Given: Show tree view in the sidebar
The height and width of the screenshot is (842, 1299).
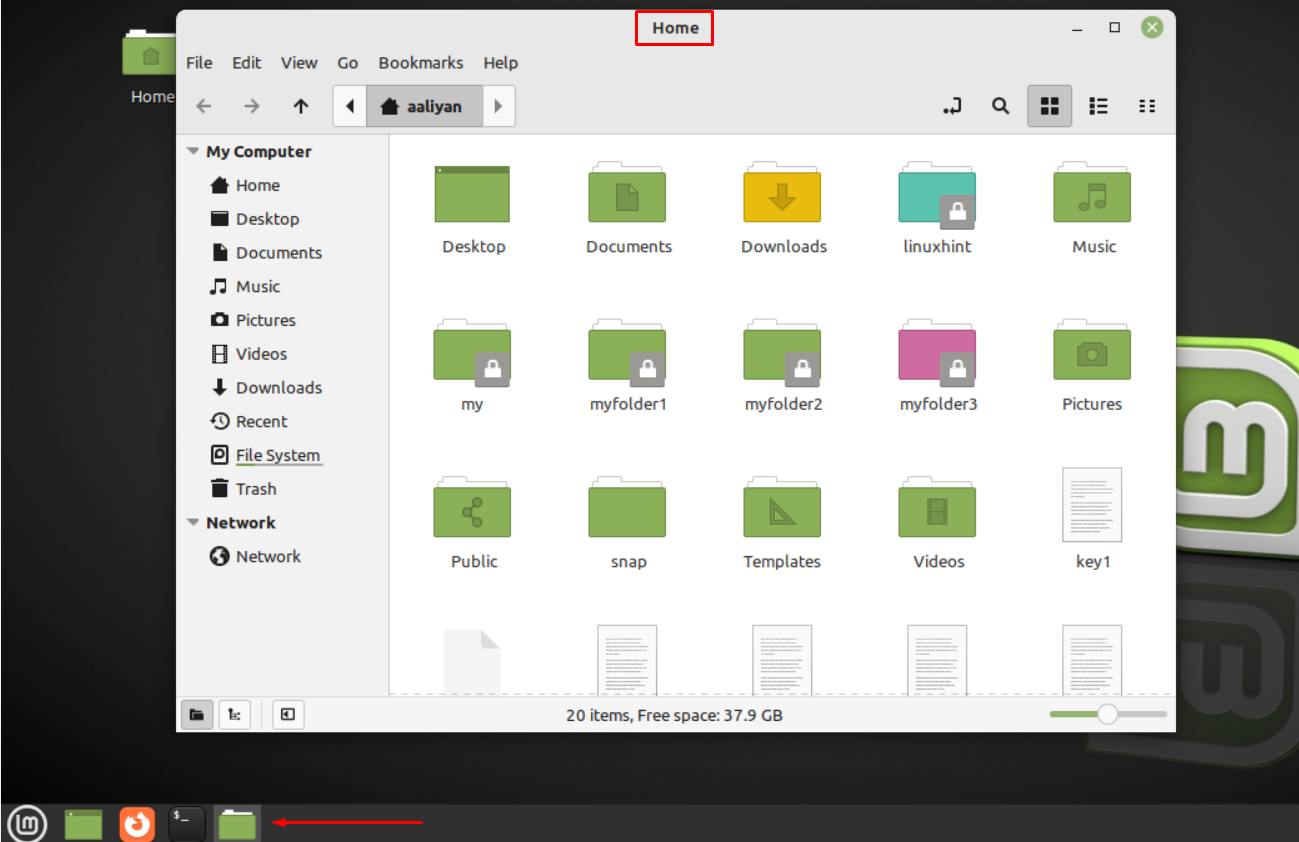Looking at the screenshot, I should (234, 714).
